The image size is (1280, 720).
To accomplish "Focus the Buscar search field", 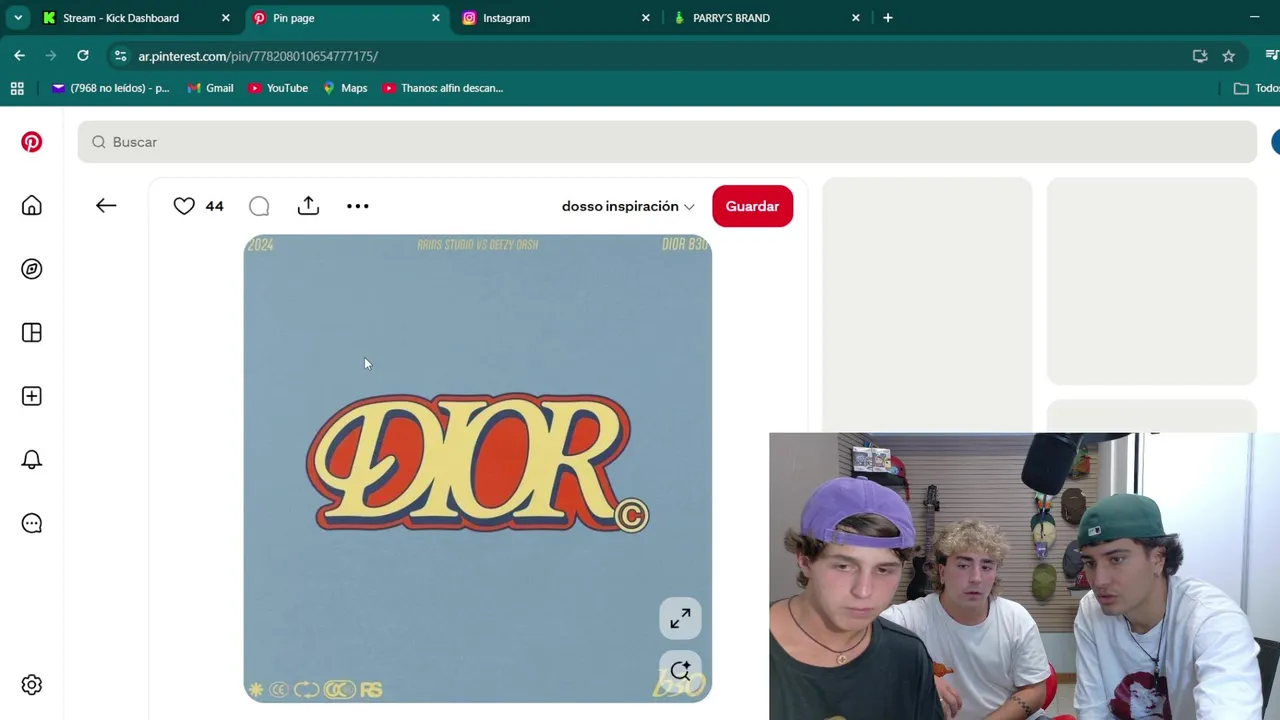I will click(667, 142).
